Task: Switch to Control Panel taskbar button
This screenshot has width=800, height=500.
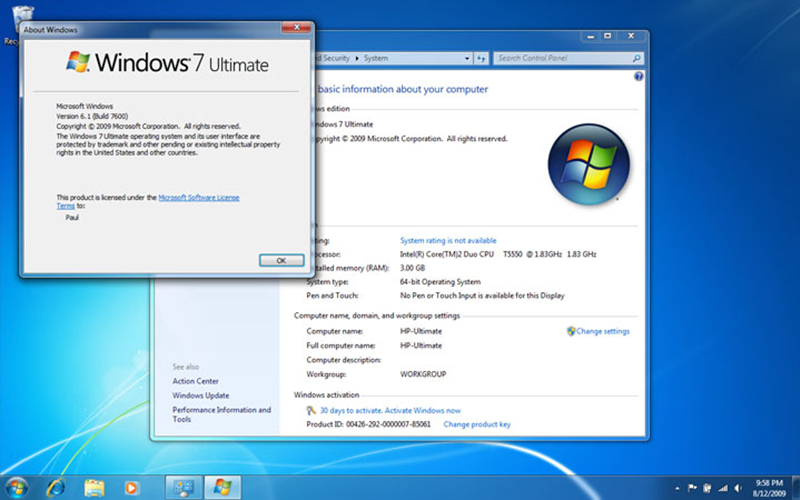Action: (184, 487)
